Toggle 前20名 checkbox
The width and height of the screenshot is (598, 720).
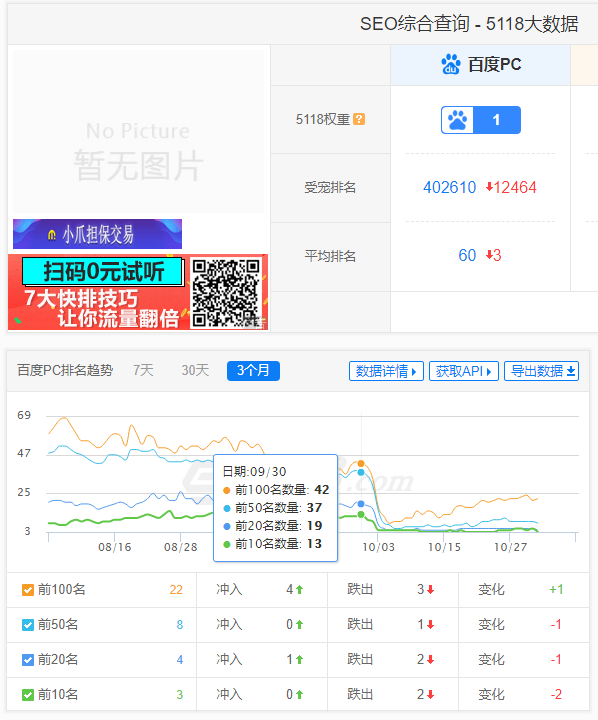[28, 660]
